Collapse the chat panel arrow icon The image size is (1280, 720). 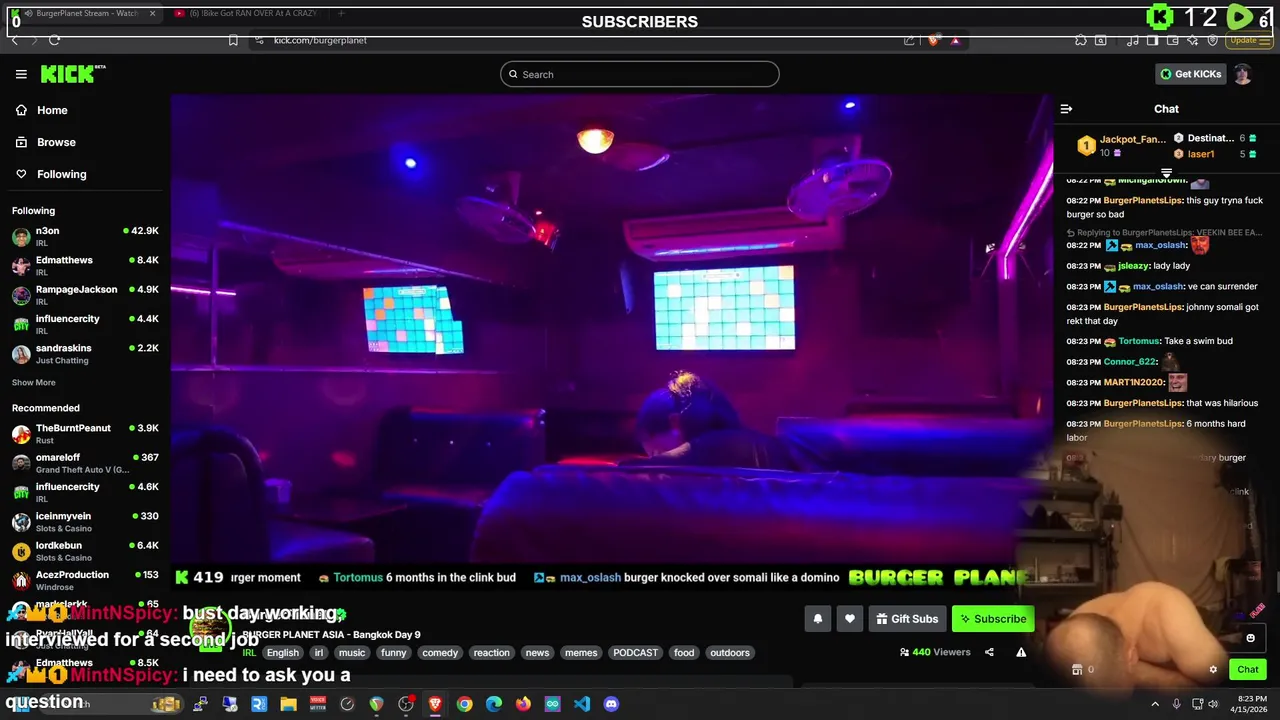1066,109
